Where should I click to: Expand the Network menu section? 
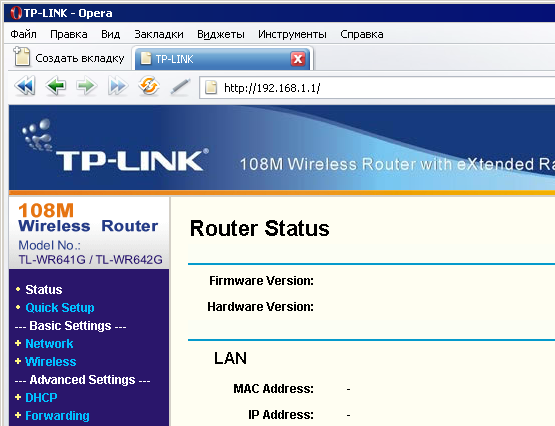(x=49, y=344)
